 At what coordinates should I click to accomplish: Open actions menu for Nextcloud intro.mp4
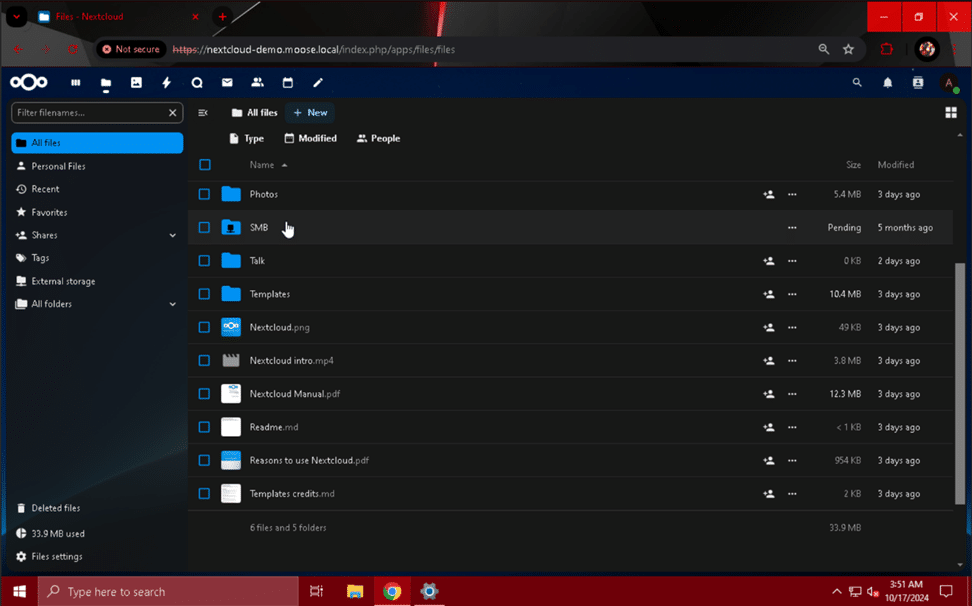click(792, 361)
